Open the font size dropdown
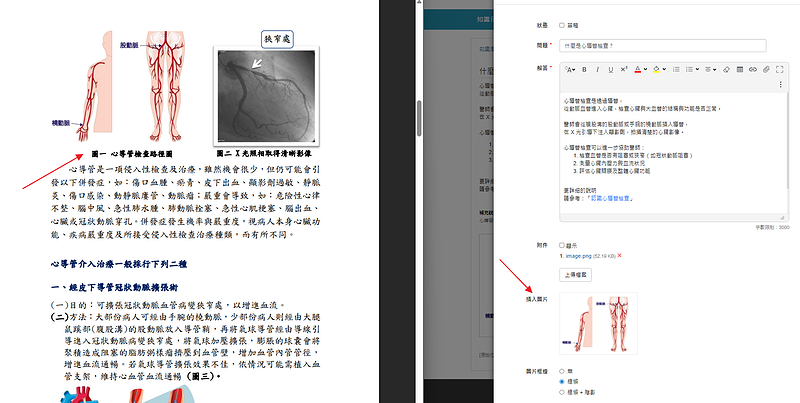The height and width of the screenshot is (403, 800). point(569,69)
